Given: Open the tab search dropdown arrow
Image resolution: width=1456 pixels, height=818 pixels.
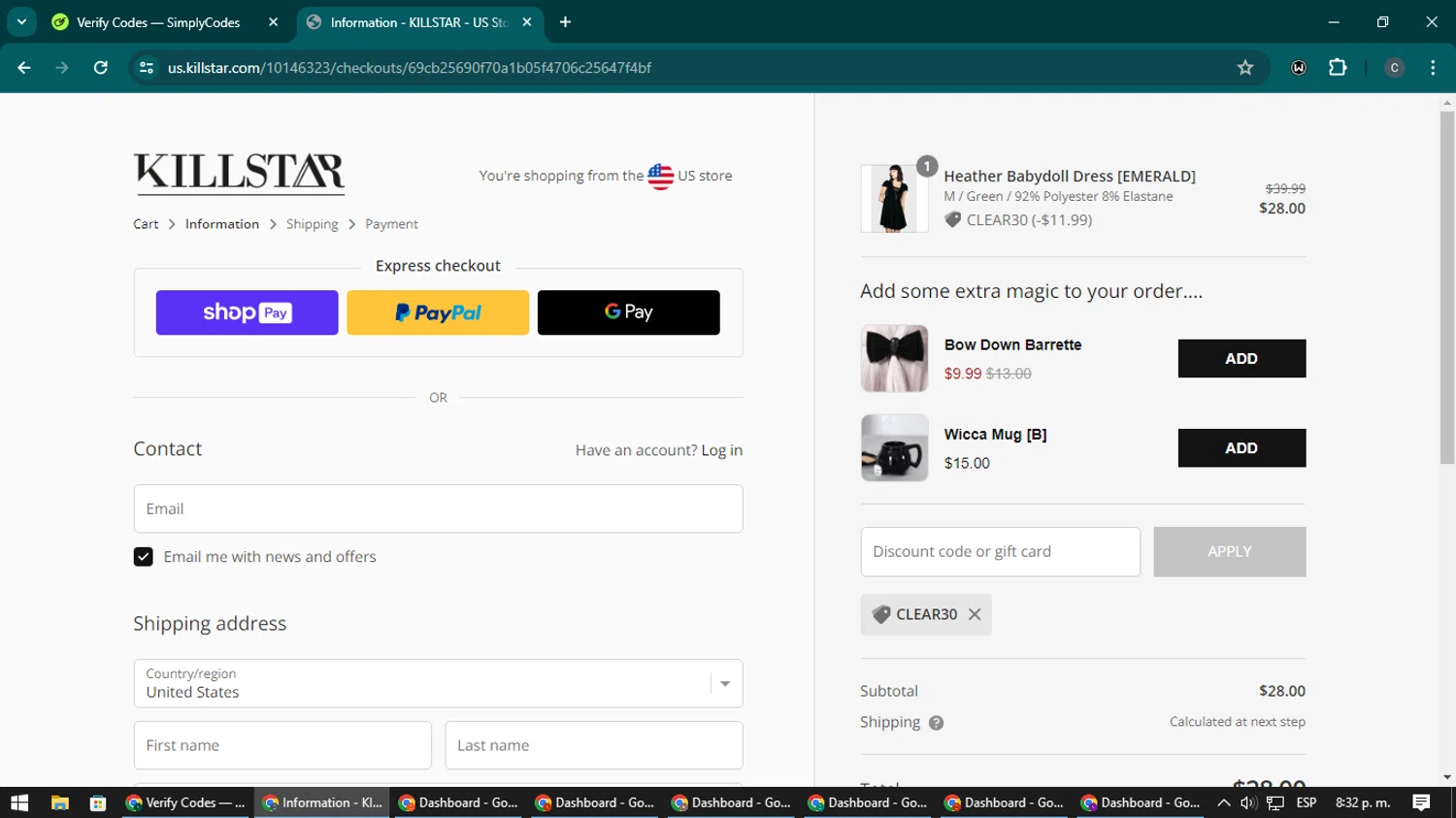Looking at the screenshot, I should click(21, 22).
